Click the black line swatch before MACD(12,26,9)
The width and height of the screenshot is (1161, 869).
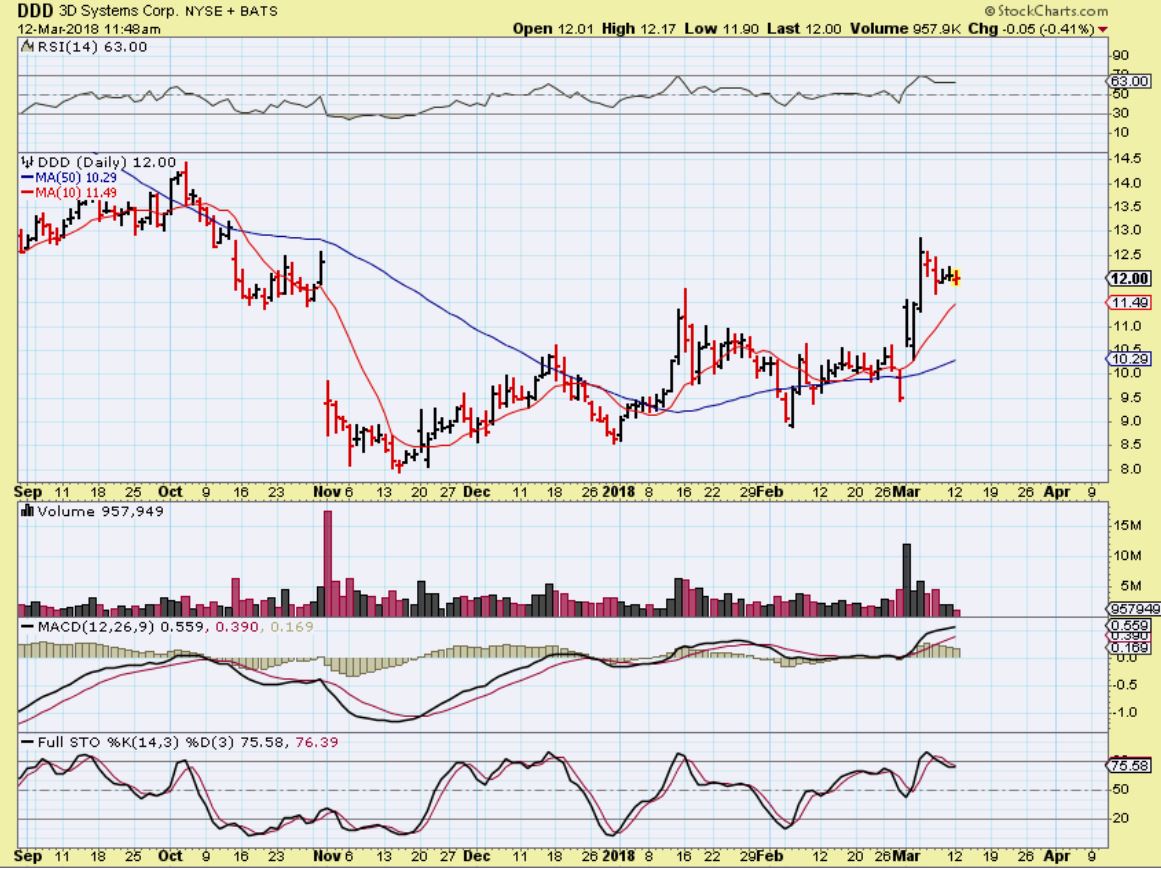tap(28, 627)
